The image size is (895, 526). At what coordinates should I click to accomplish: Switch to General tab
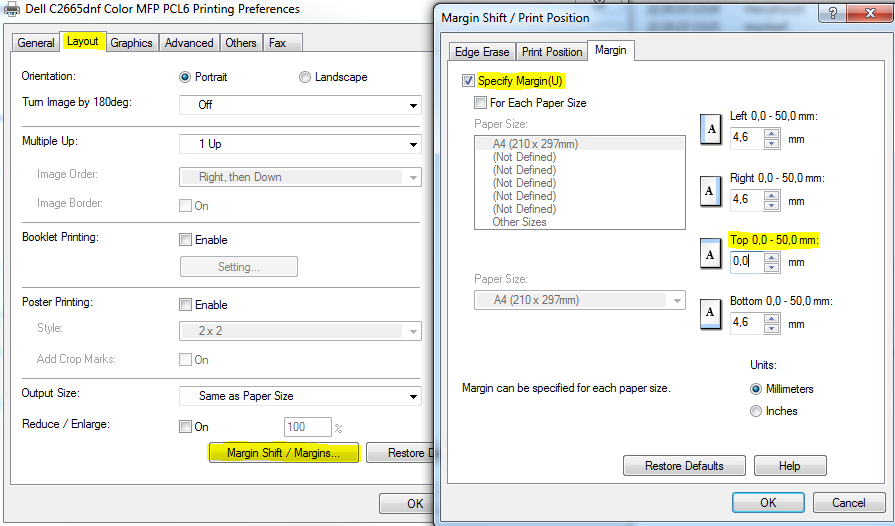point(35,43)
